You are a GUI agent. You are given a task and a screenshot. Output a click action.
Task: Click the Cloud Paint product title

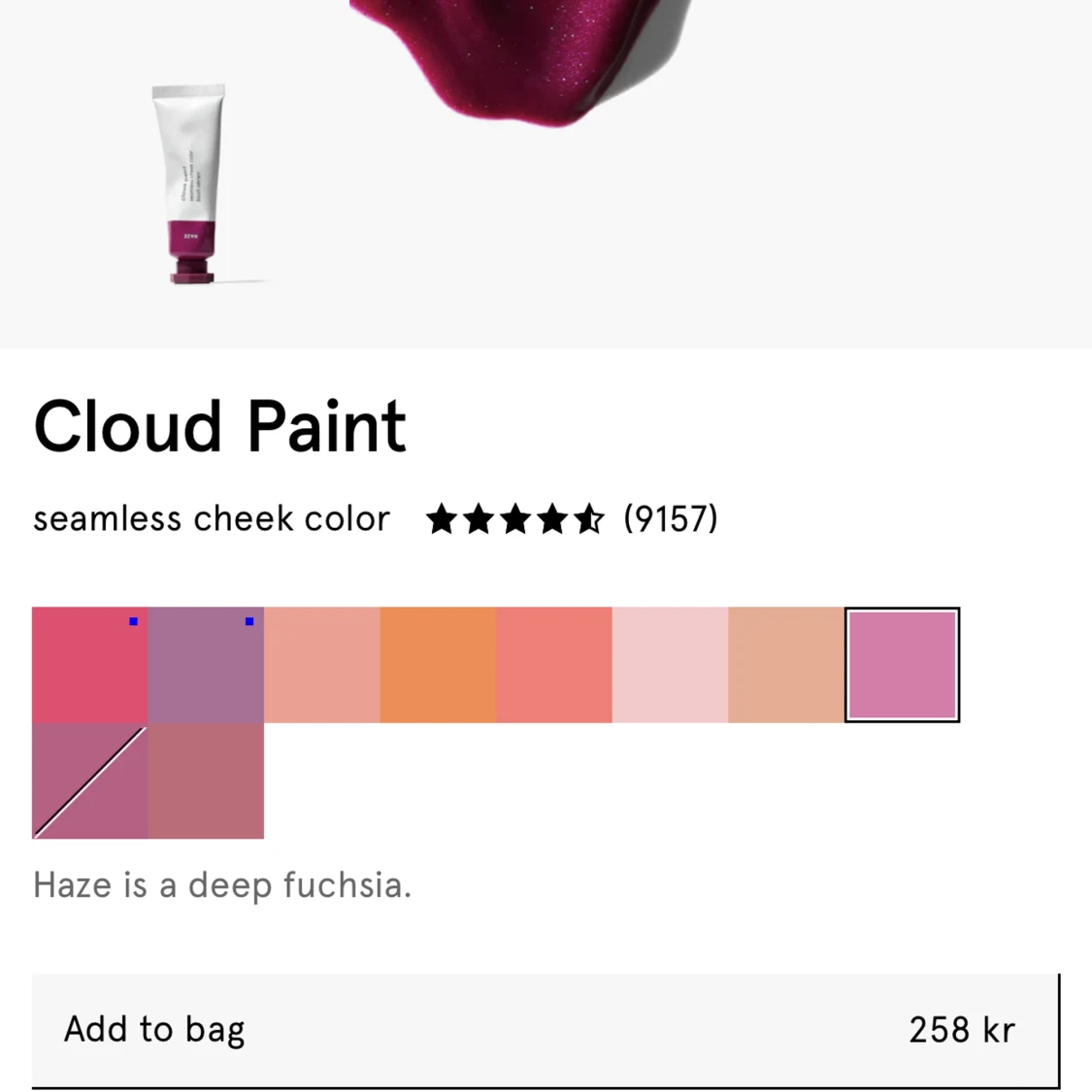click(x=219, y=424)
